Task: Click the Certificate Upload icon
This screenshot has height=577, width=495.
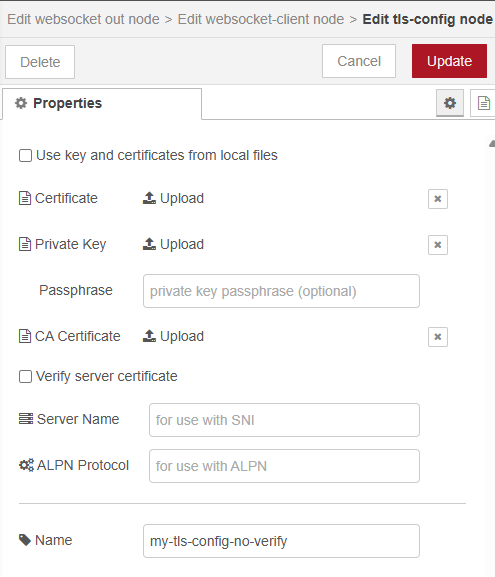Action: pos(149,198)
